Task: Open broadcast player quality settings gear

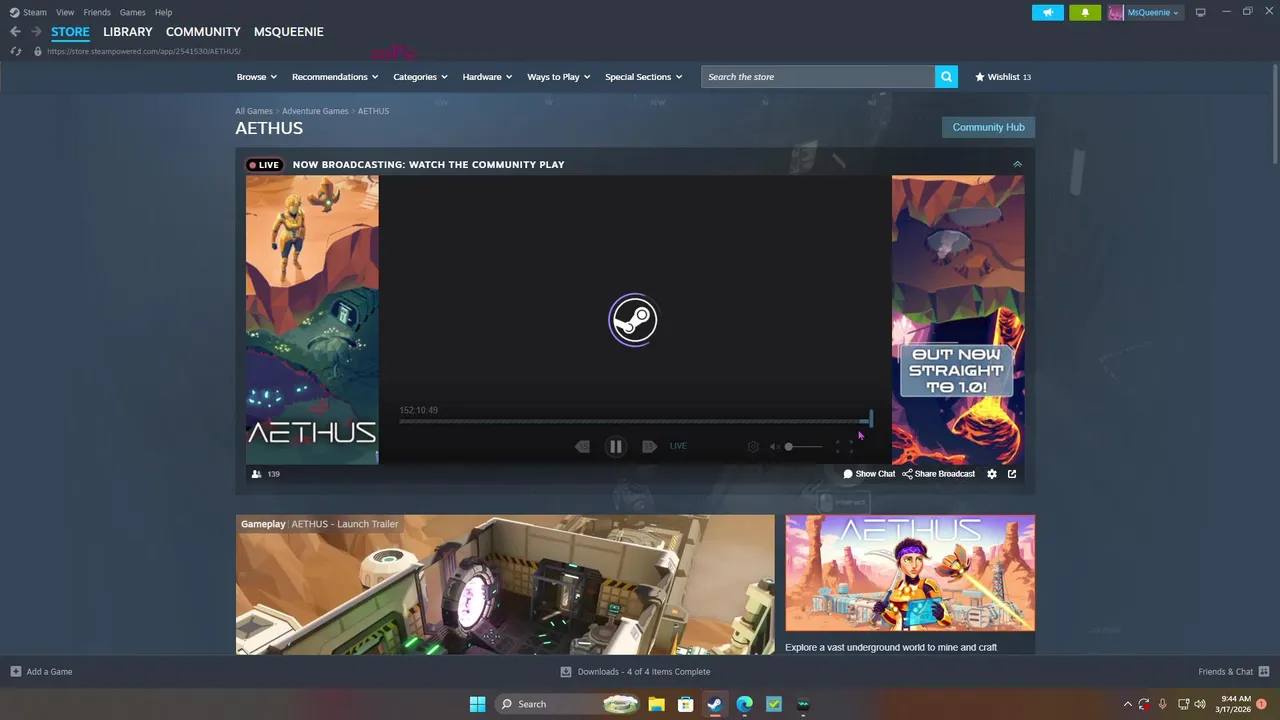Action: [x=753, y=447]
